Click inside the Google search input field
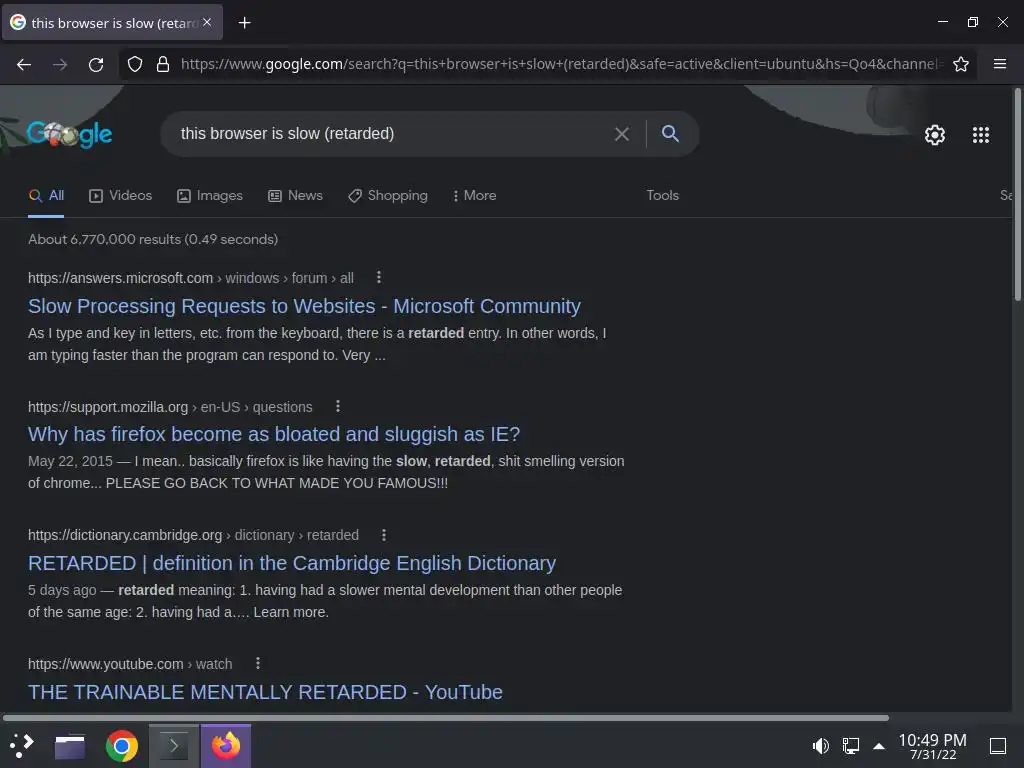The height and width of the screenshot is (768, 1024). pos(392,134)
